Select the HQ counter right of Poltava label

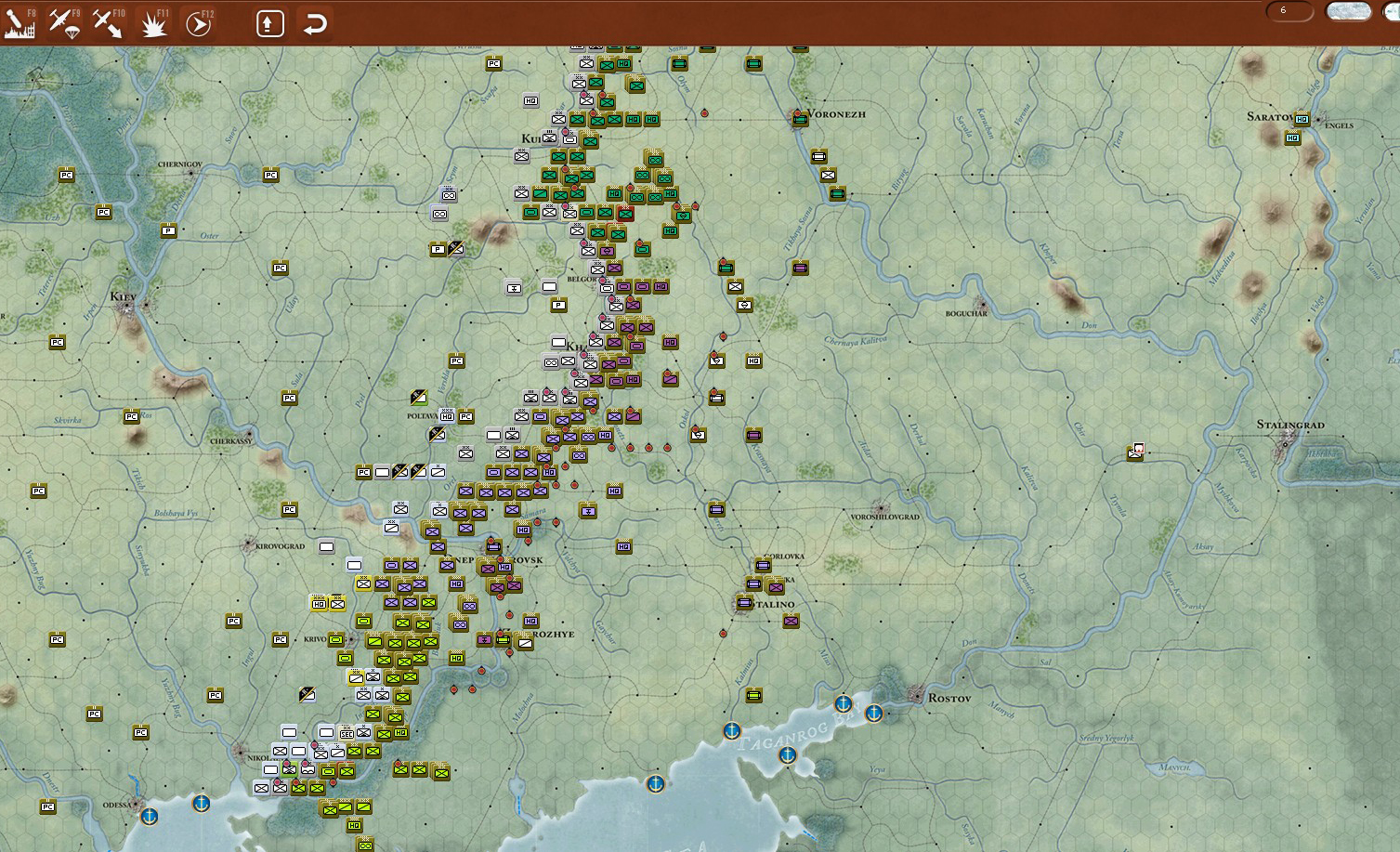(447, 416)
